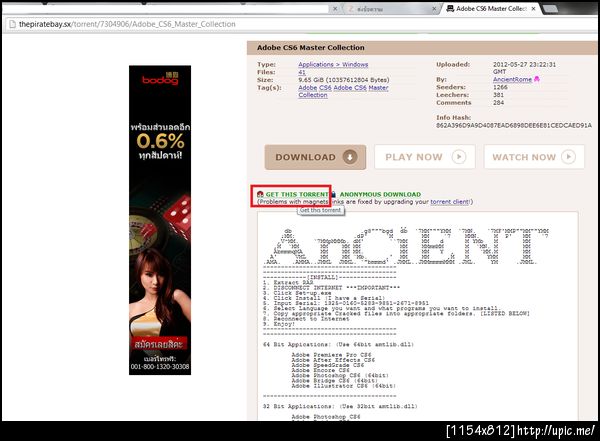Click the WATCH NOW button
The height and width of the screenshot is (441, 600).
tap(534, 157)
